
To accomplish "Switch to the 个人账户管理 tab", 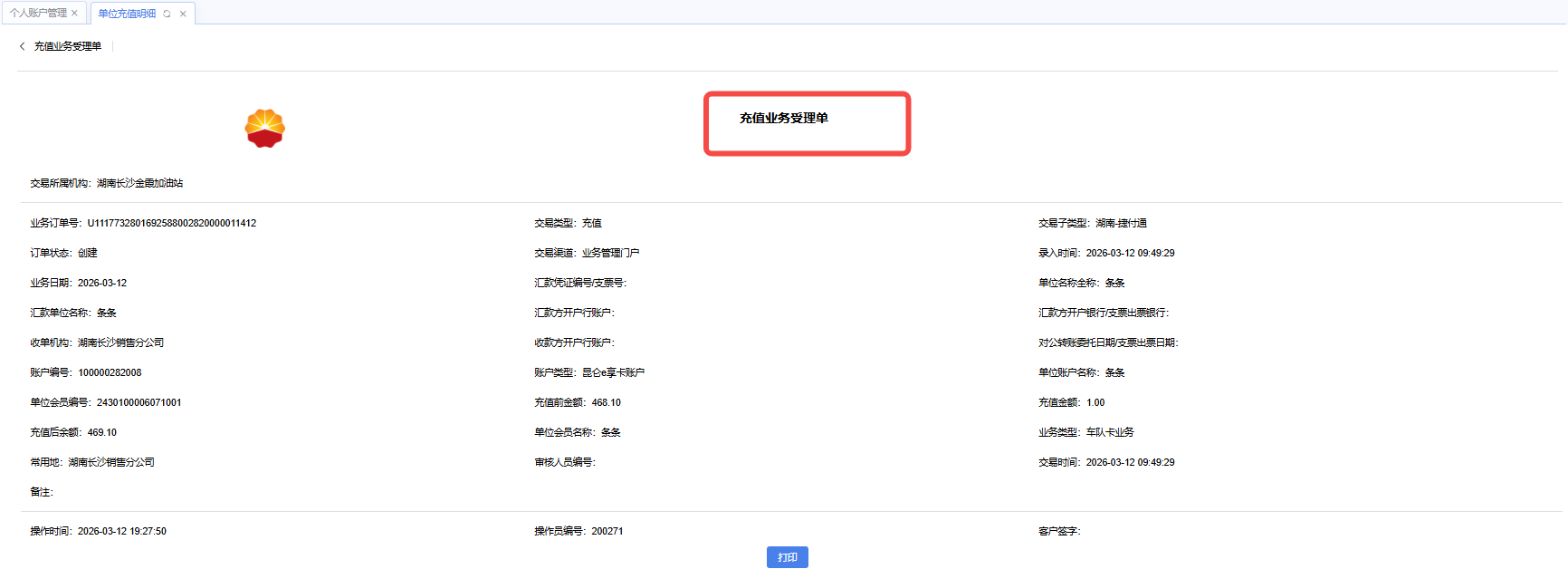I will pos(38,14).
